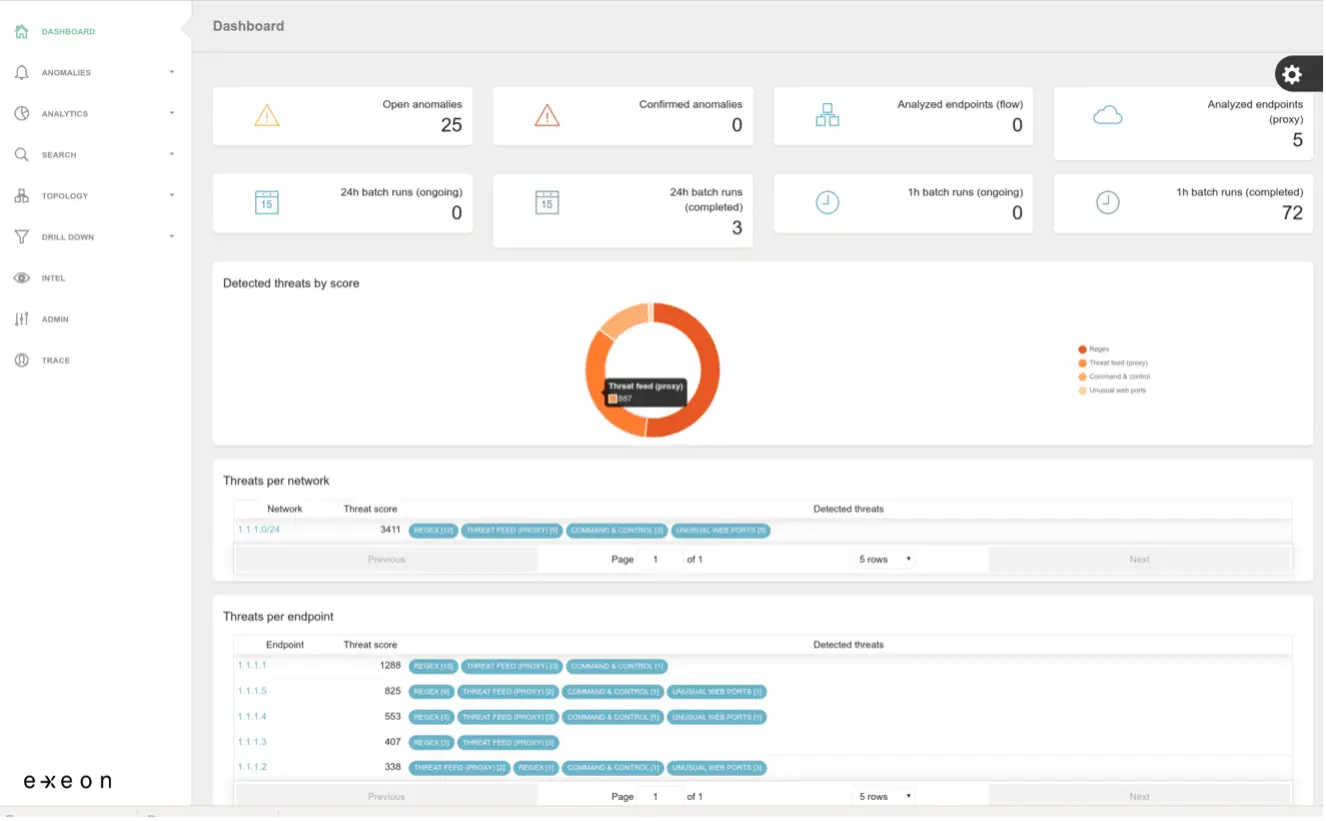Viewport: 1326px width, 821px height.
Task: Click the cloud icon for proxy endpoints
Action: (1107, 115)
